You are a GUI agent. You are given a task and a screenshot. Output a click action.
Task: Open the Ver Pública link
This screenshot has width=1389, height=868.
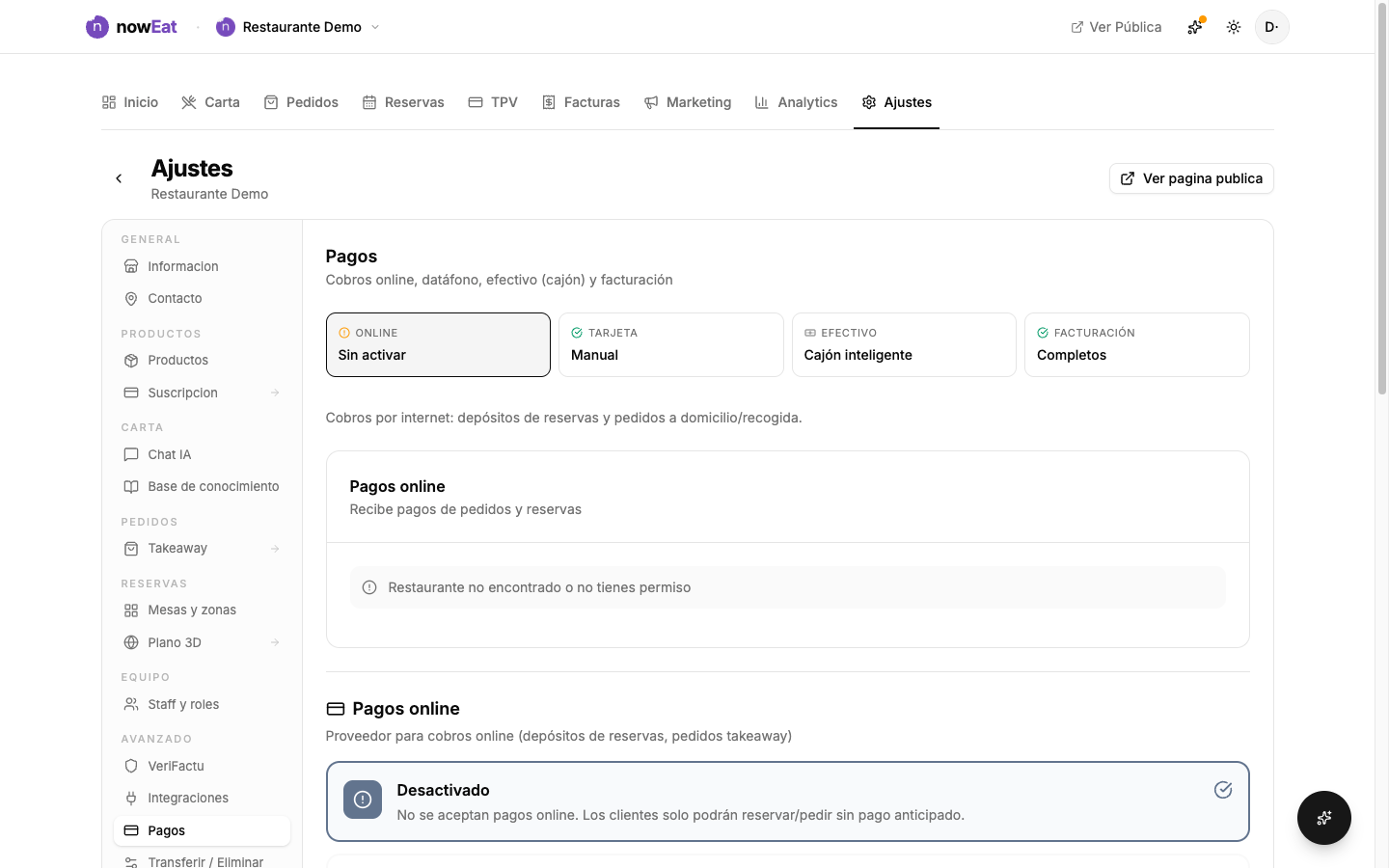click(1116, 27)
